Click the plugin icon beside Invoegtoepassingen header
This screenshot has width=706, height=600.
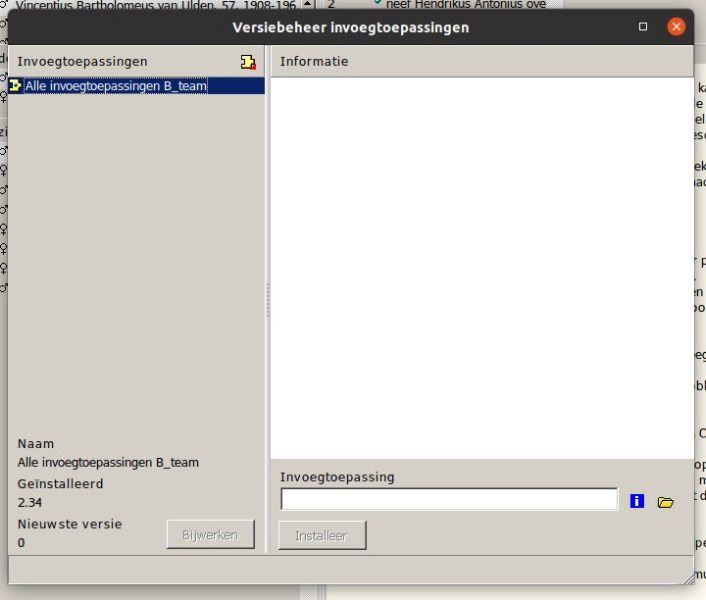click(x=248, y=62)
